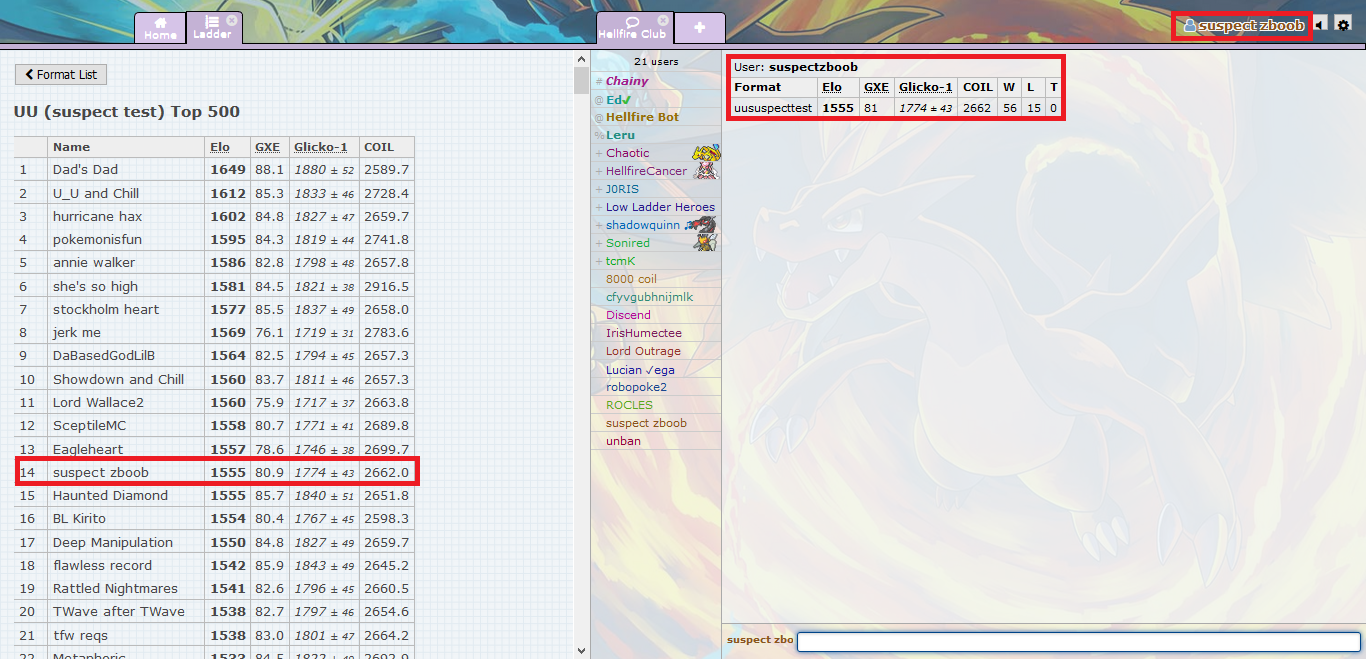This screenshot has width=1366, height=659.
Task: Click user Hellfire Bot in list
Action: point(642,117)
